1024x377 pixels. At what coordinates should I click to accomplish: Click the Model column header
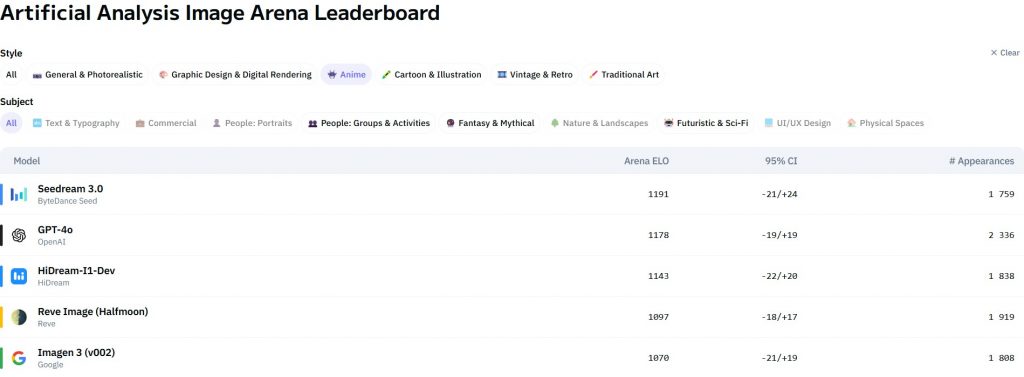point(27,161)
